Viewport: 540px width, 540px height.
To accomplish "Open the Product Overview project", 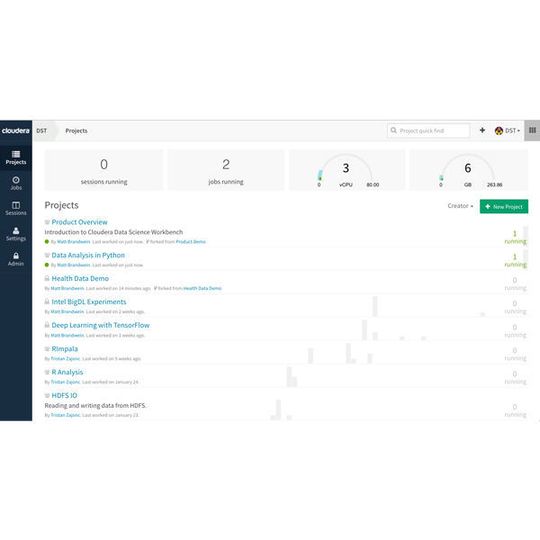I will [79, 222].
